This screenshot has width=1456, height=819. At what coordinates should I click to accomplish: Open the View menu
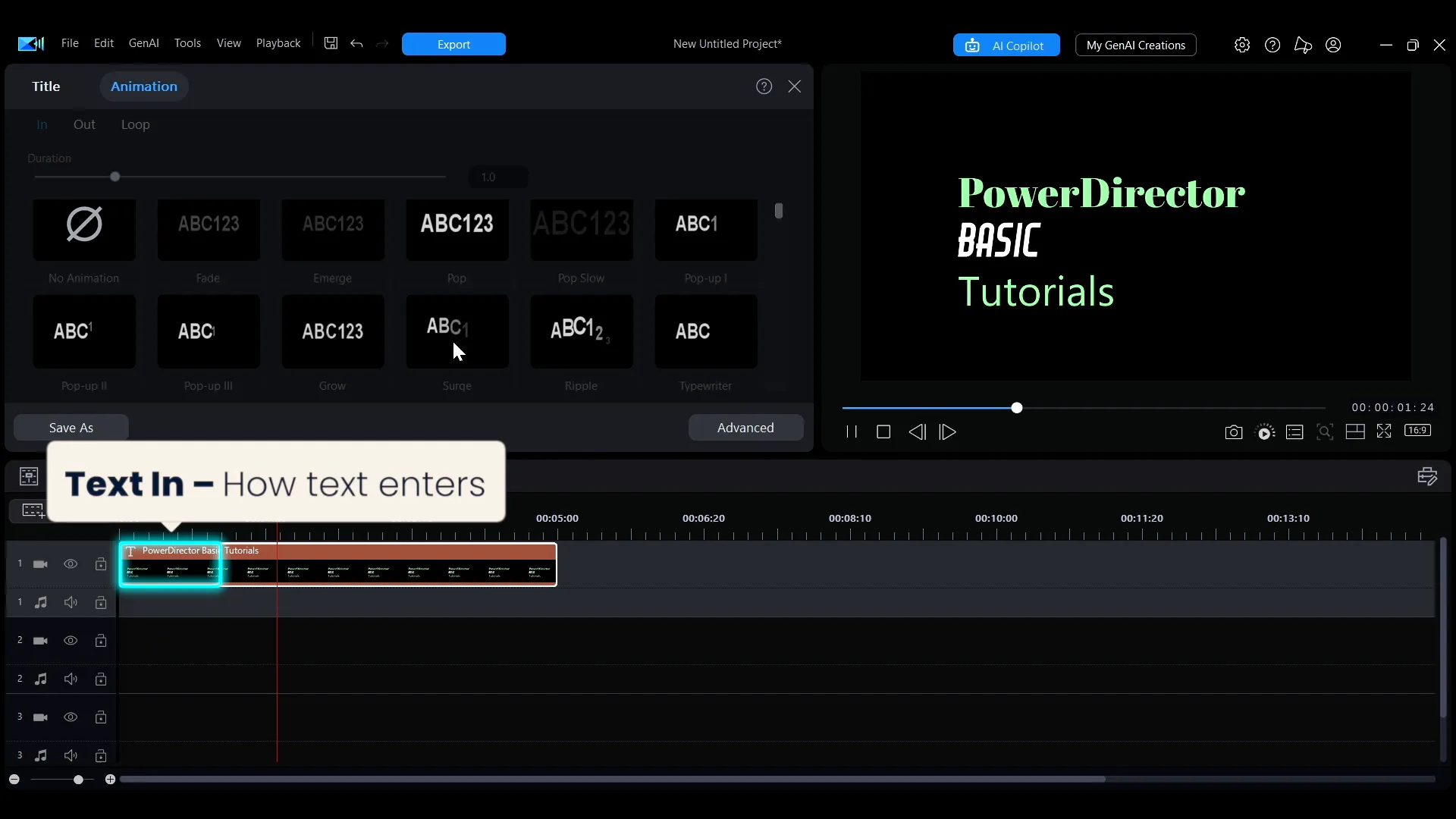pos(229,43)
